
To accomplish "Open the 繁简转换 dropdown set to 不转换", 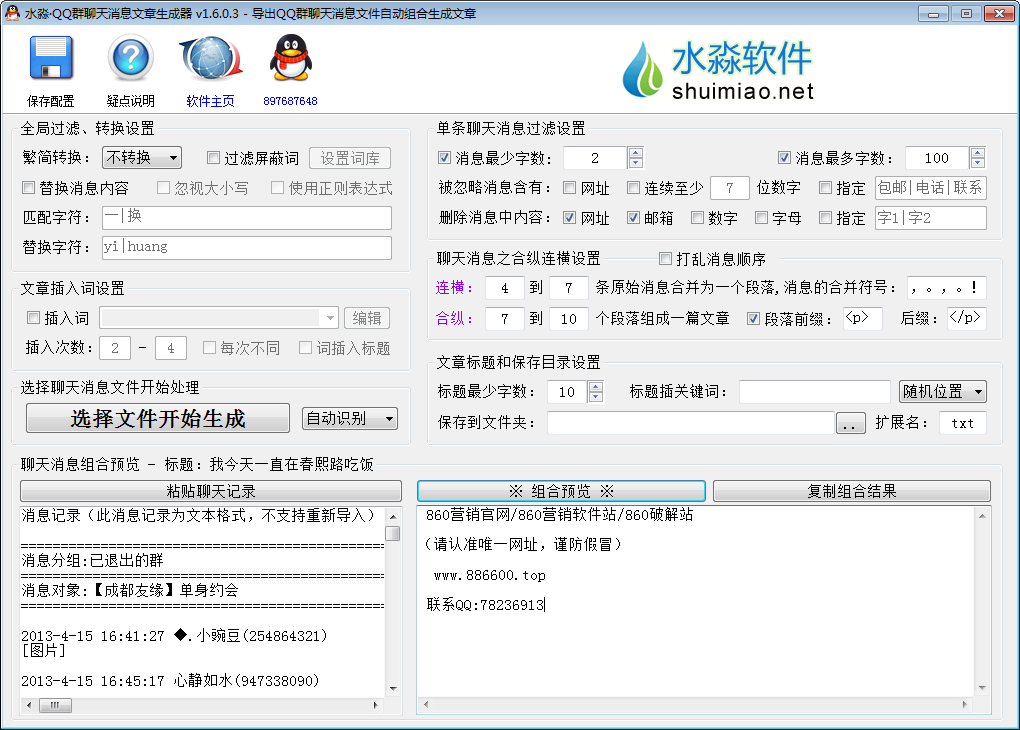I will 142,157.
